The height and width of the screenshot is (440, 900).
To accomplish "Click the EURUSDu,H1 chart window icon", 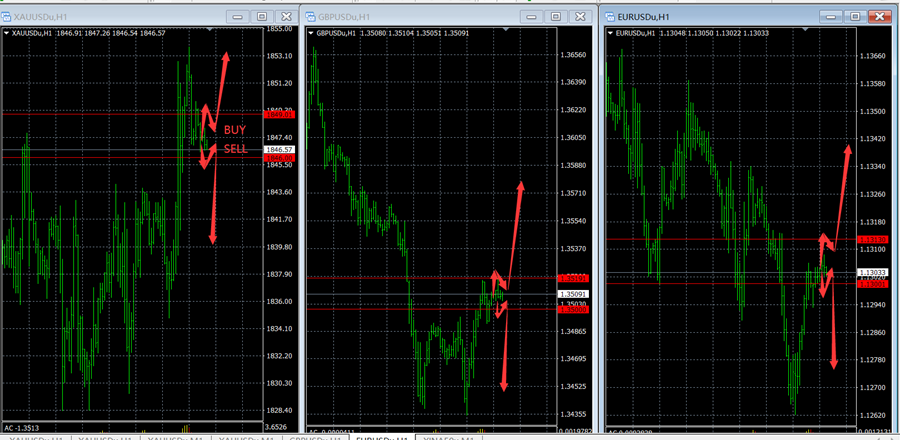I will pyautogui.click(x=610, y=17).
